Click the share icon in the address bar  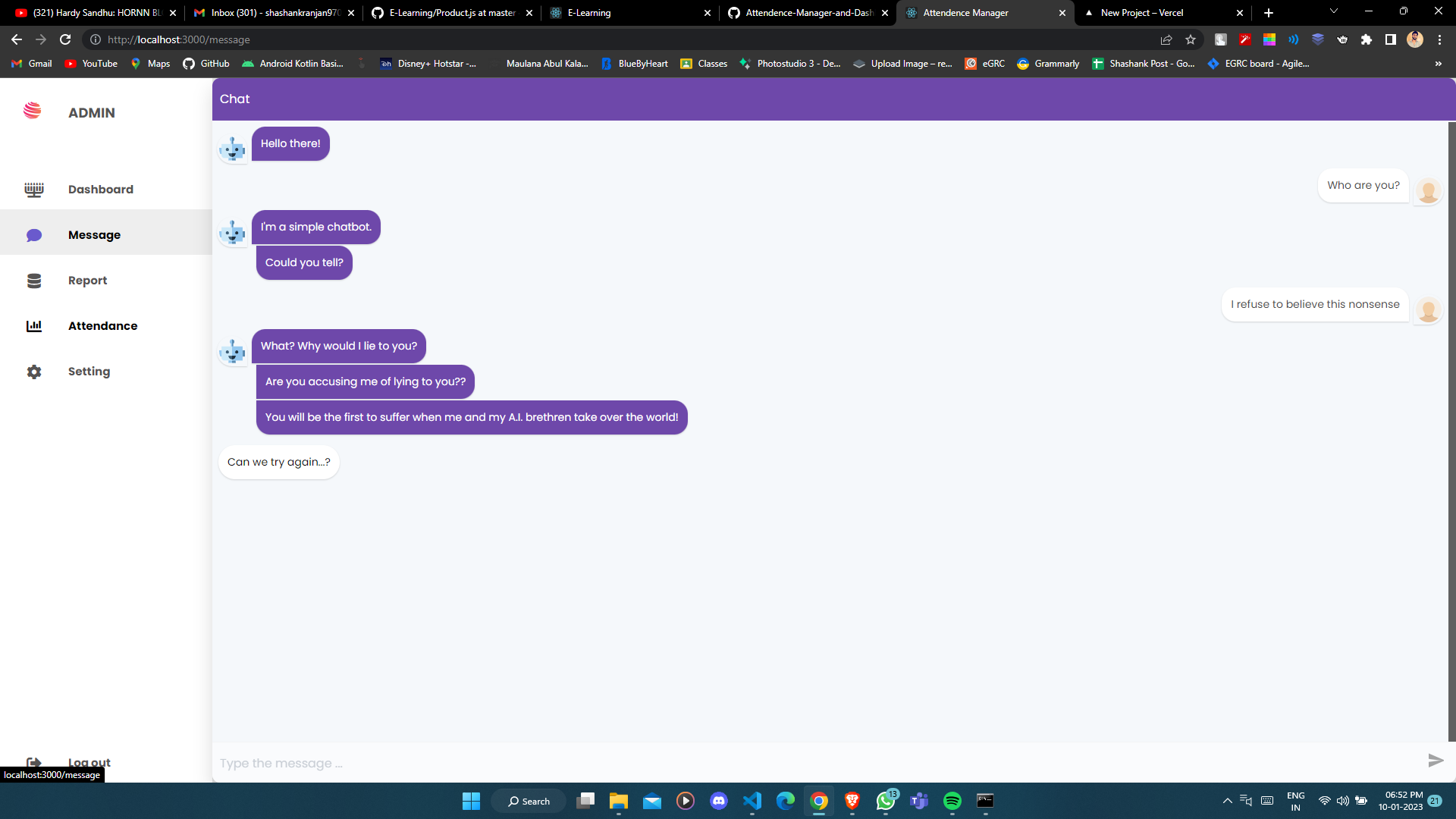[1166, 39]
